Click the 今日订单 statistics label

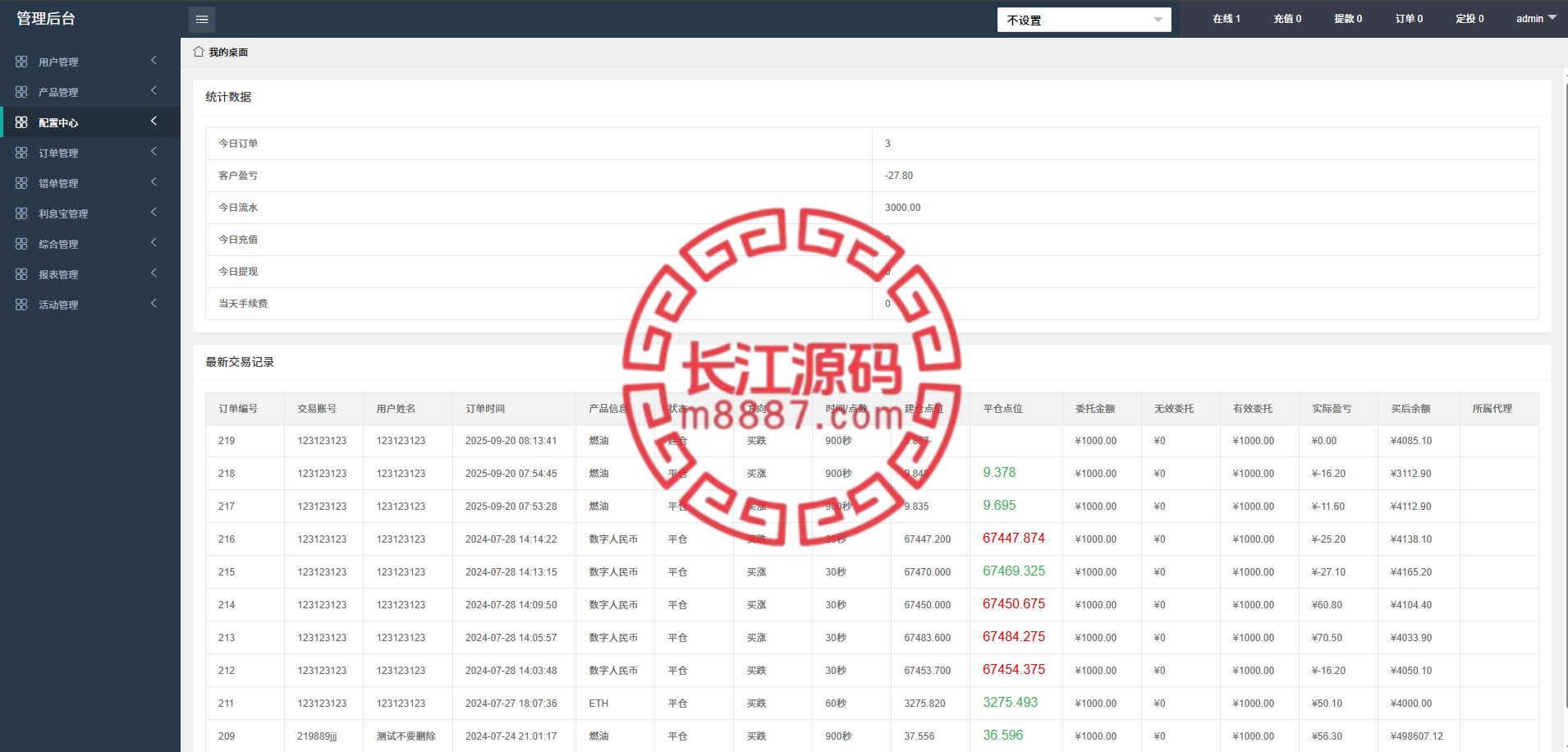coord(238,144)
